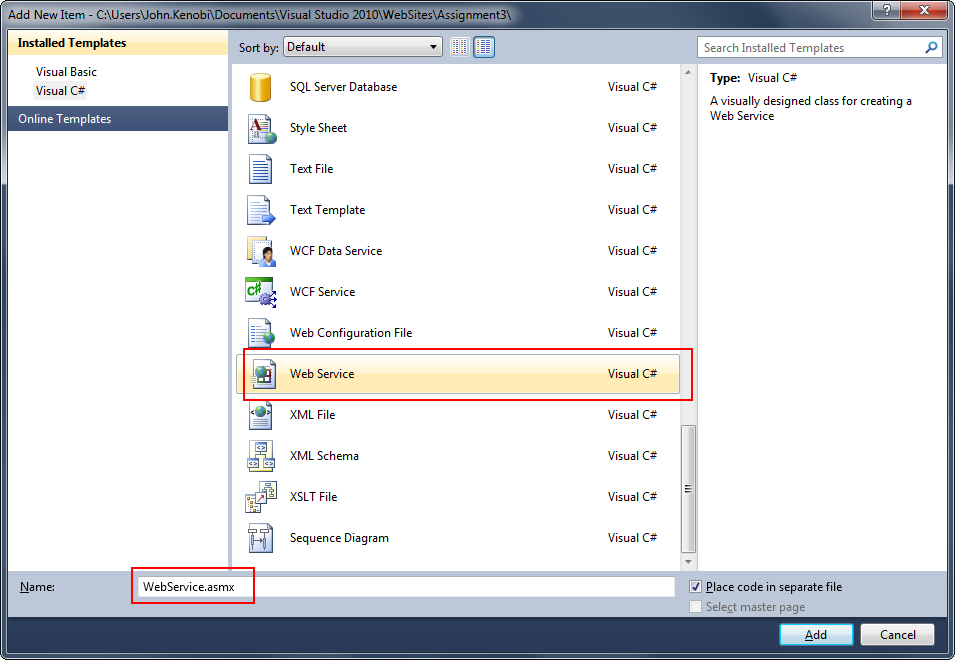The width and height of the screenshot is (955, 660).
Task: Open the Online Templates section
Action: tap(118, 119)
